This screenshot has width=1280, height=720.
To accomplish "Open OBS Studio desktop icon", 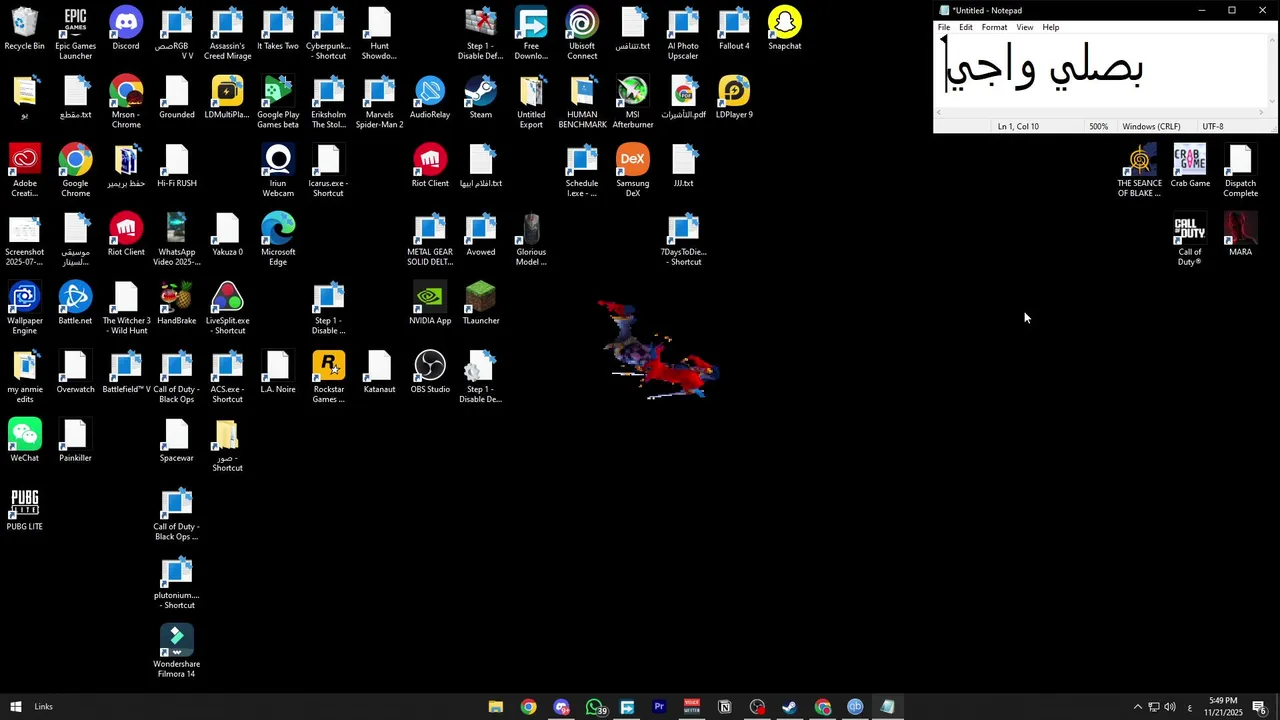I will pos(430,372).
